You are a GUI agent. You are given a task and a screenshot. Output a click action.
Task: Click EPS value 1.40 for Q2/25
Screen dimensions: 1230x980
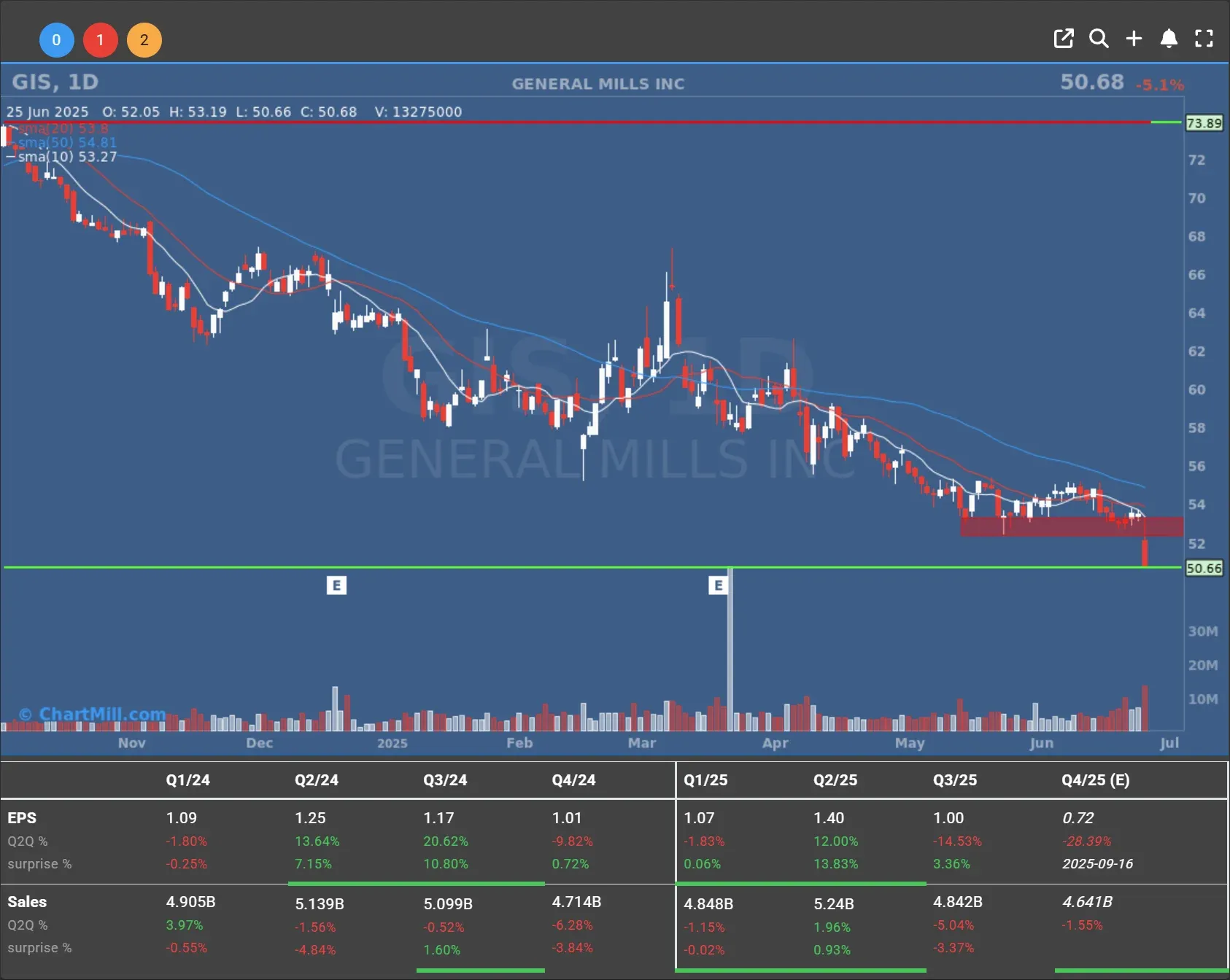tap(829, 818)
